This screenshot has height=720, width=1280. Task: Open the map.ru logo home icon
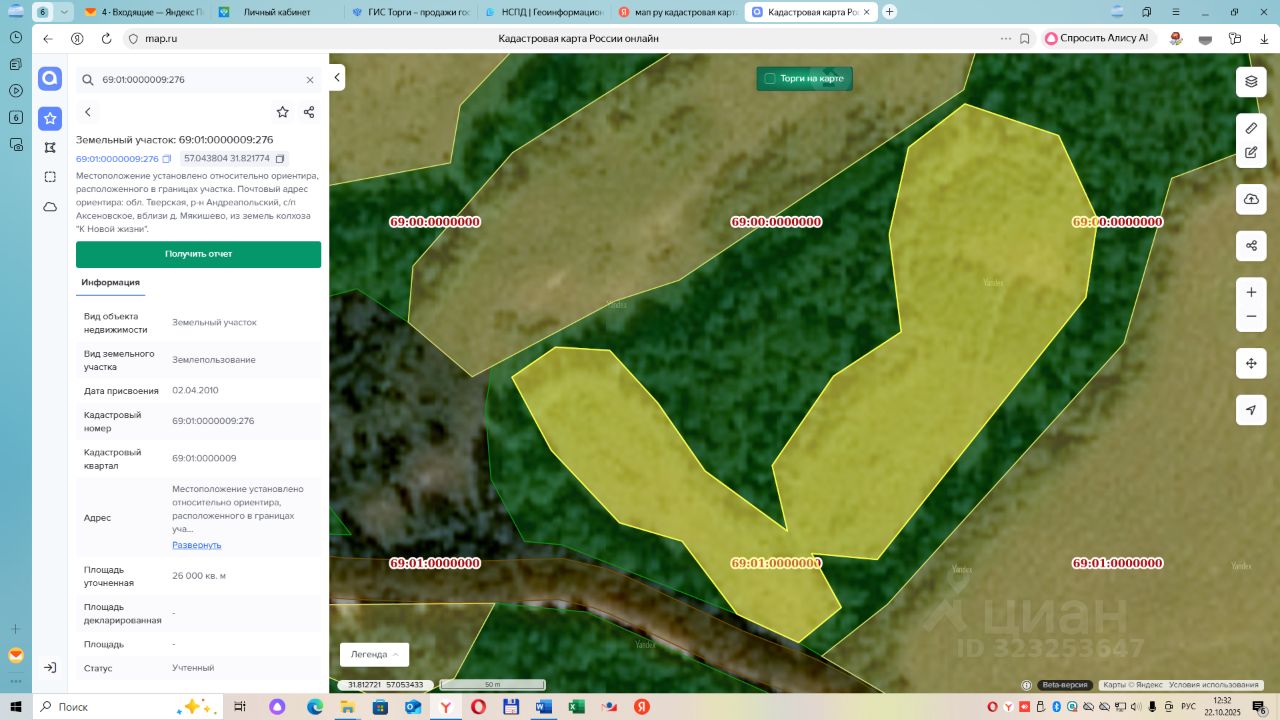[50, 79]
